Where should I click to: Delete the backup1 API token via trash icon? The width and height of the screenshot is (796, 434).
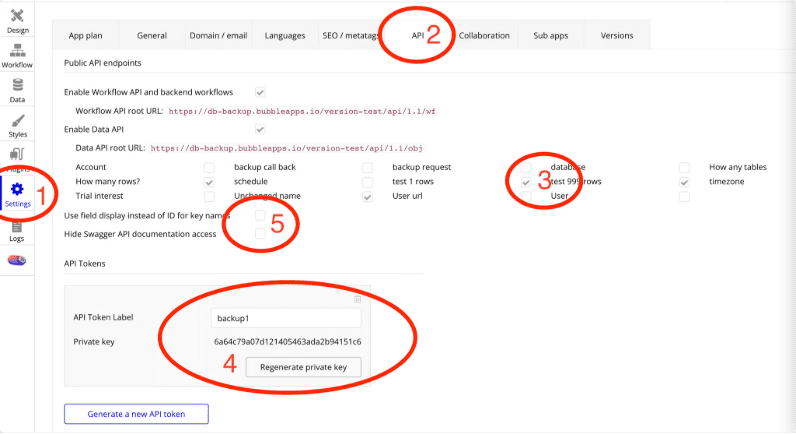(357, 299)
